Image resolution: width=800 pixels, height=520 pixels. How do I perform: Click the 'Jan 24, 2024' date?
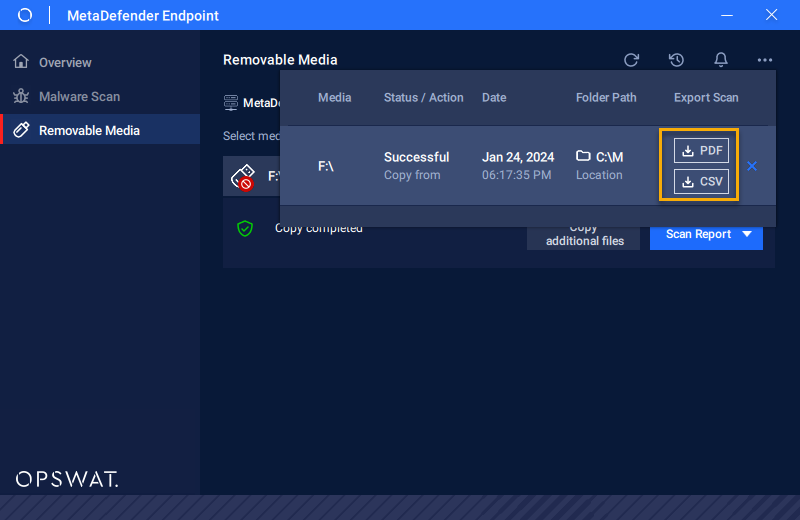518,157
